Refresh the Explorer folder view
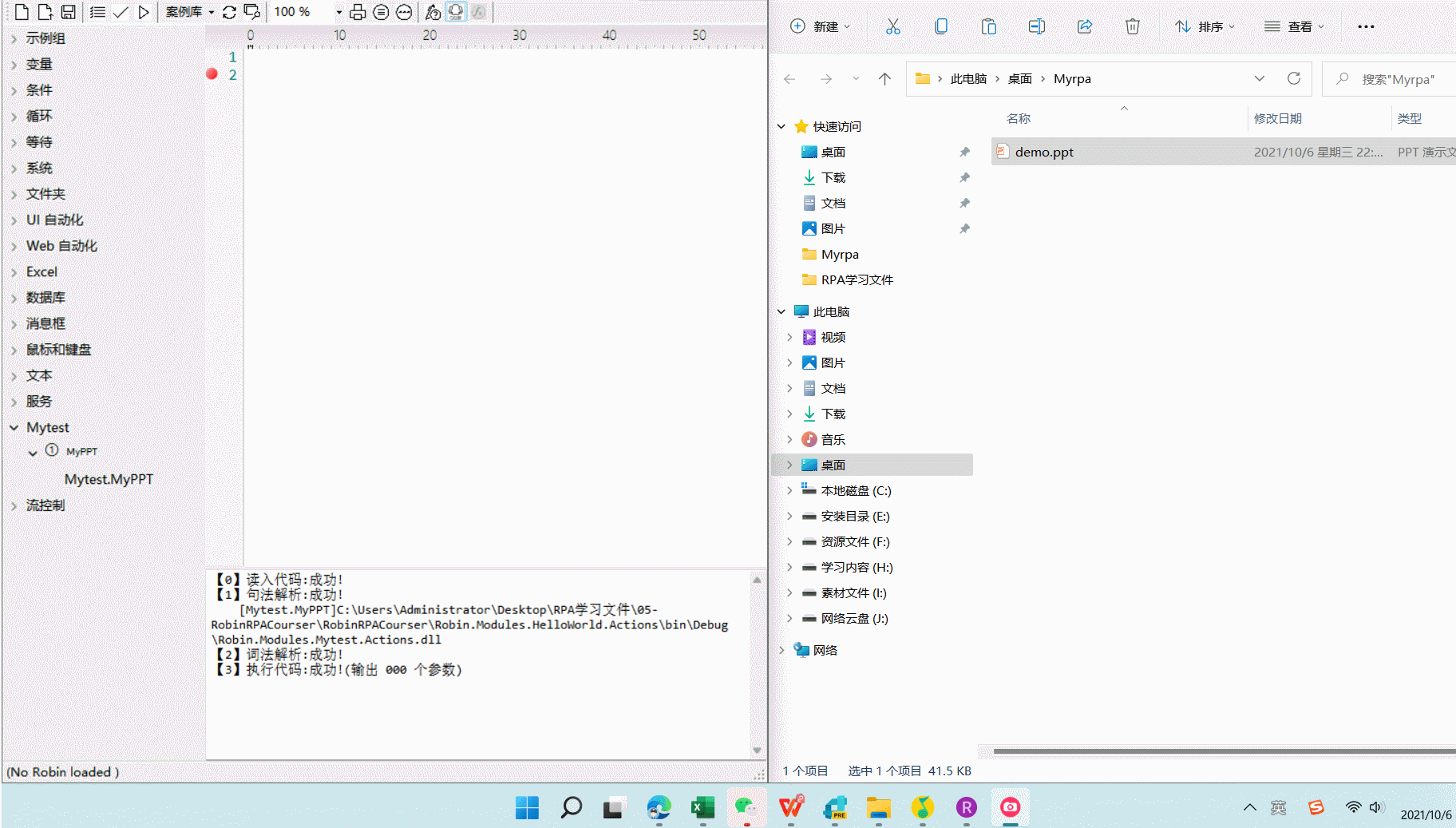The image size is (1456, 828). pyautogui.click(x=1294, y=78)
